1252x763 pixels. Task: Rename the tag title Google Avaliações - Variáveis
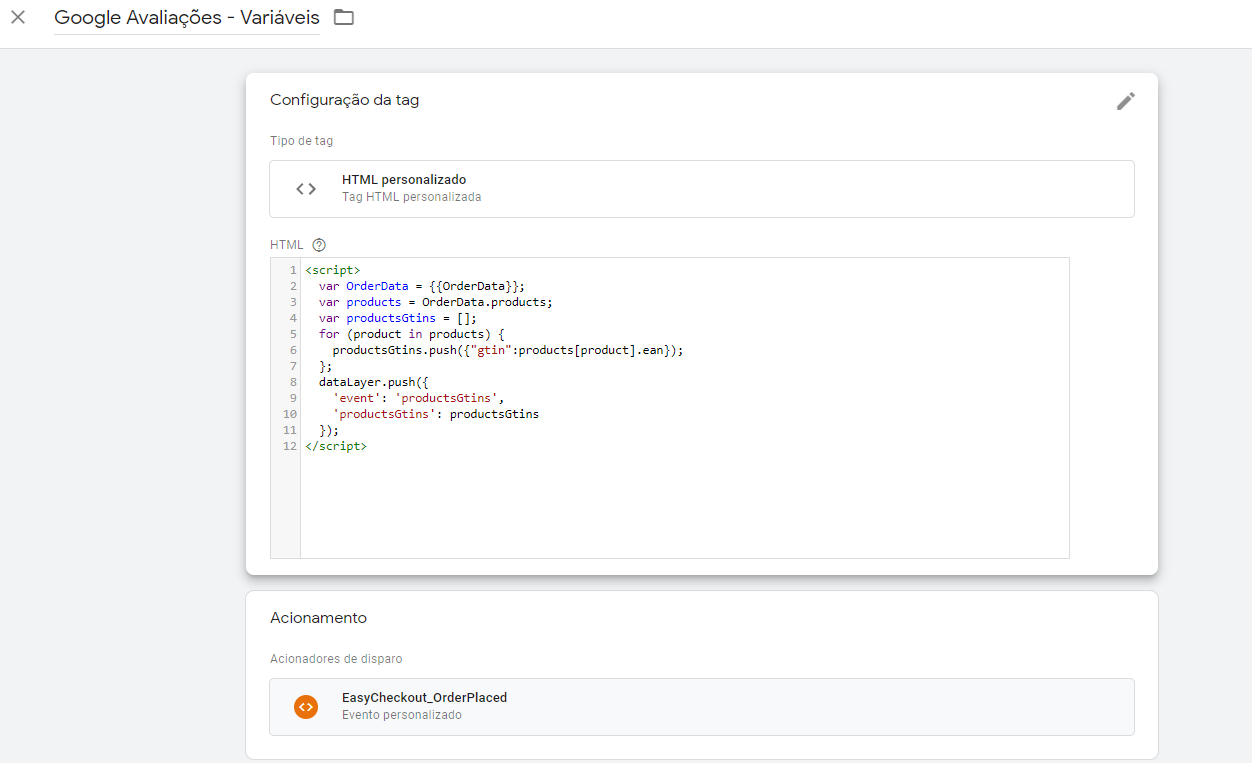click(x=187, y=18)
